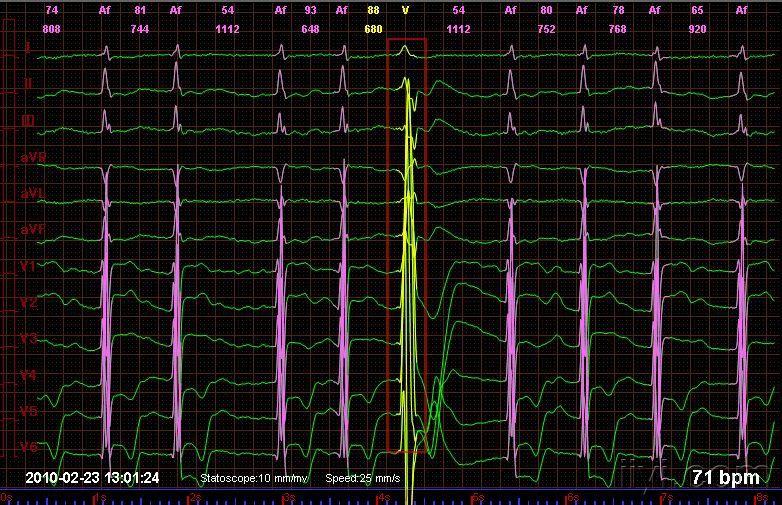
Task: Click the 1s marker on timeline
Action: click(x=98, y=497)
